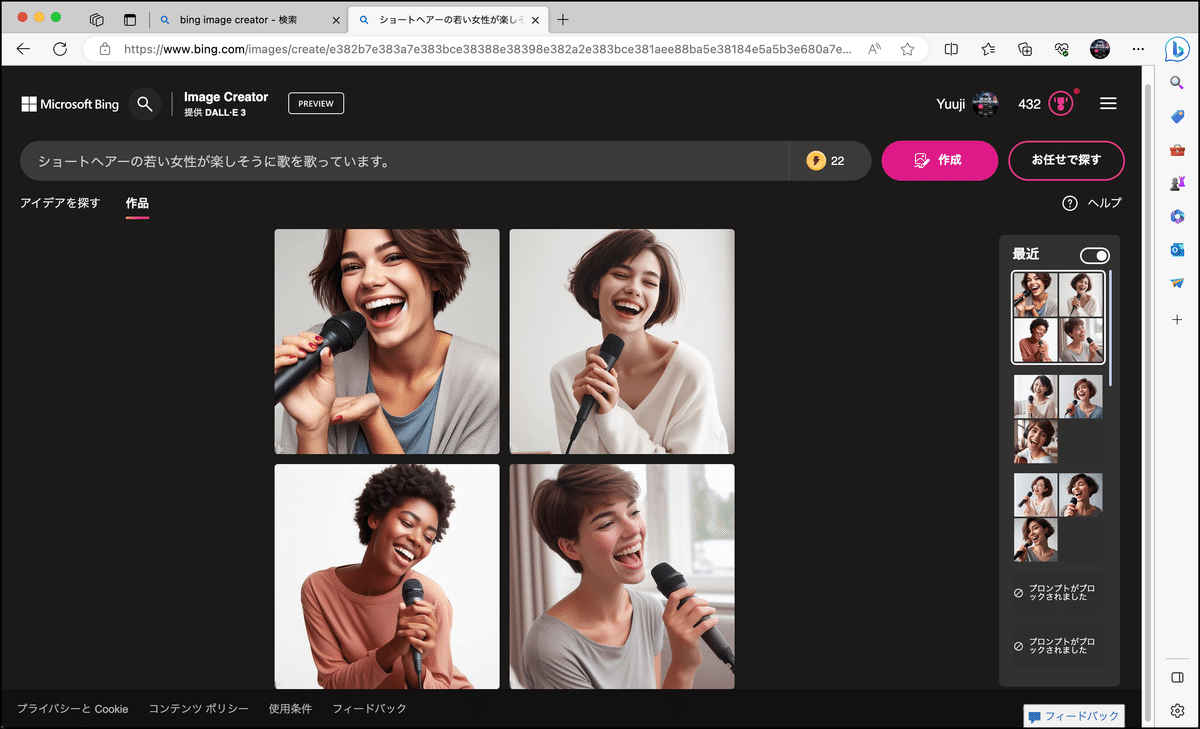Click the recent panel scrollbar

(x=1111, y=327)
